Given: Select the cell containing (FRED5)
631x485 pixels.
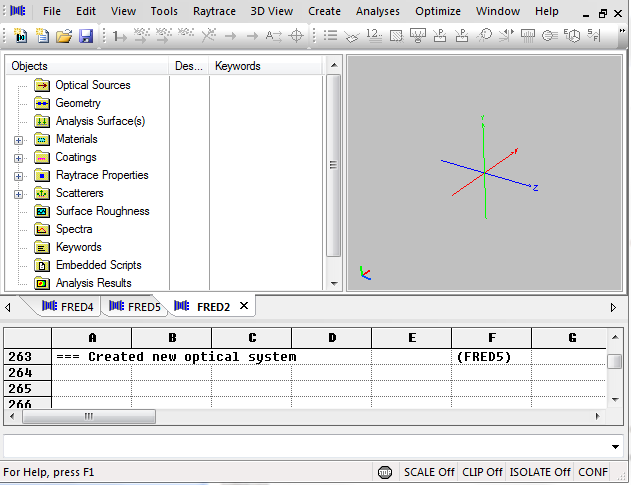Looking at the screenshot, I should pos(490,357).
